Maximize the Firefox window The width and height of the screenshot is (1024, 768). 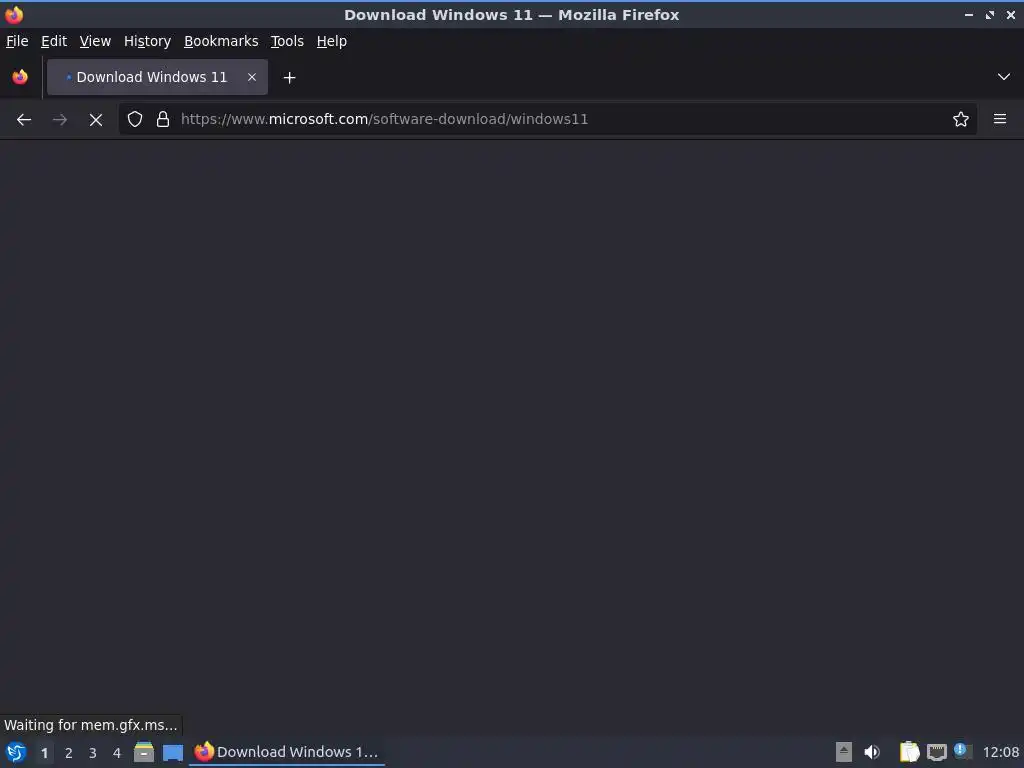[990, 14]
